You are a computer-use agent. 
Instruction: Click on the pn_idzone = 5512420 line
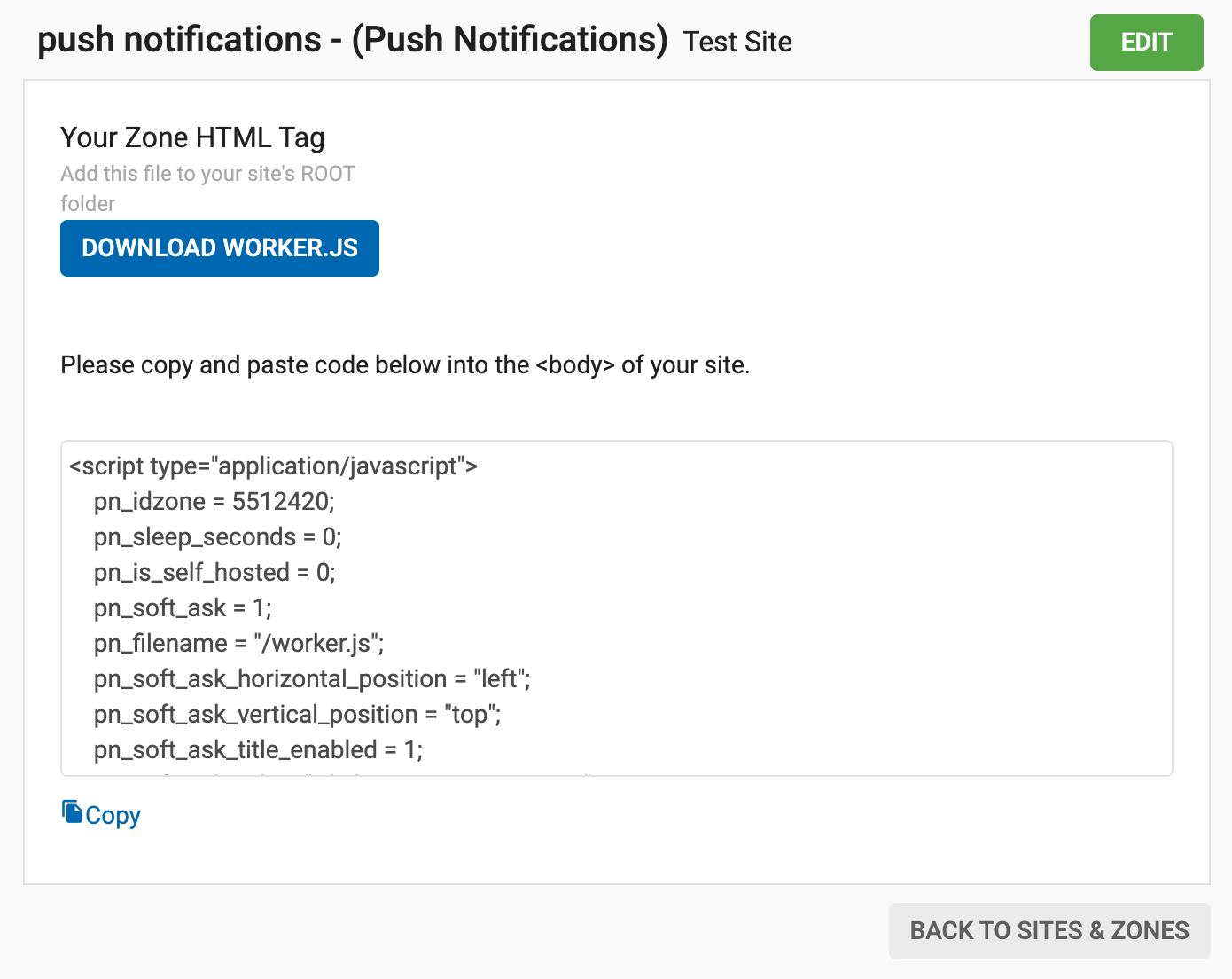tap(214, 502)
